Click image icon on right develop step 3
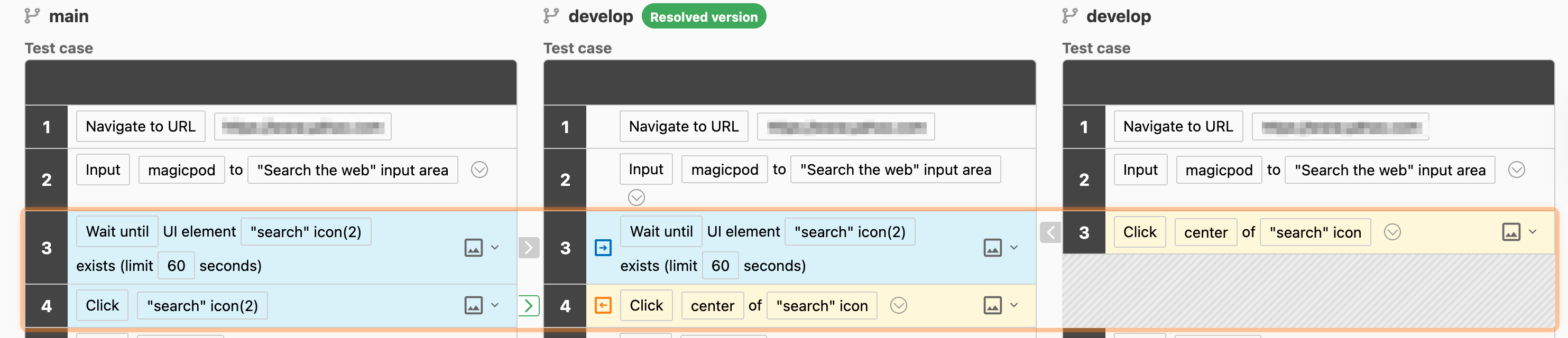1568x338 pixels. [1511, 232]
